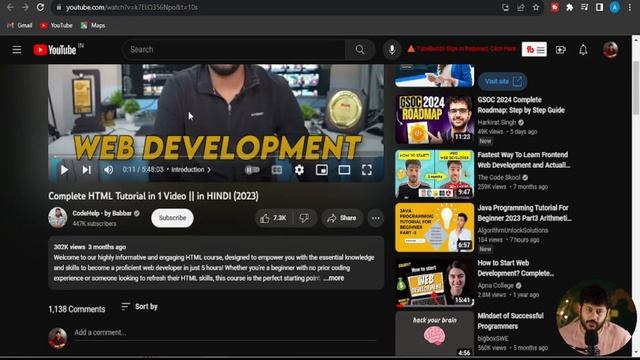Expand the Introduction chapter chevron
The image size is (640, 360).
(209, 170)
